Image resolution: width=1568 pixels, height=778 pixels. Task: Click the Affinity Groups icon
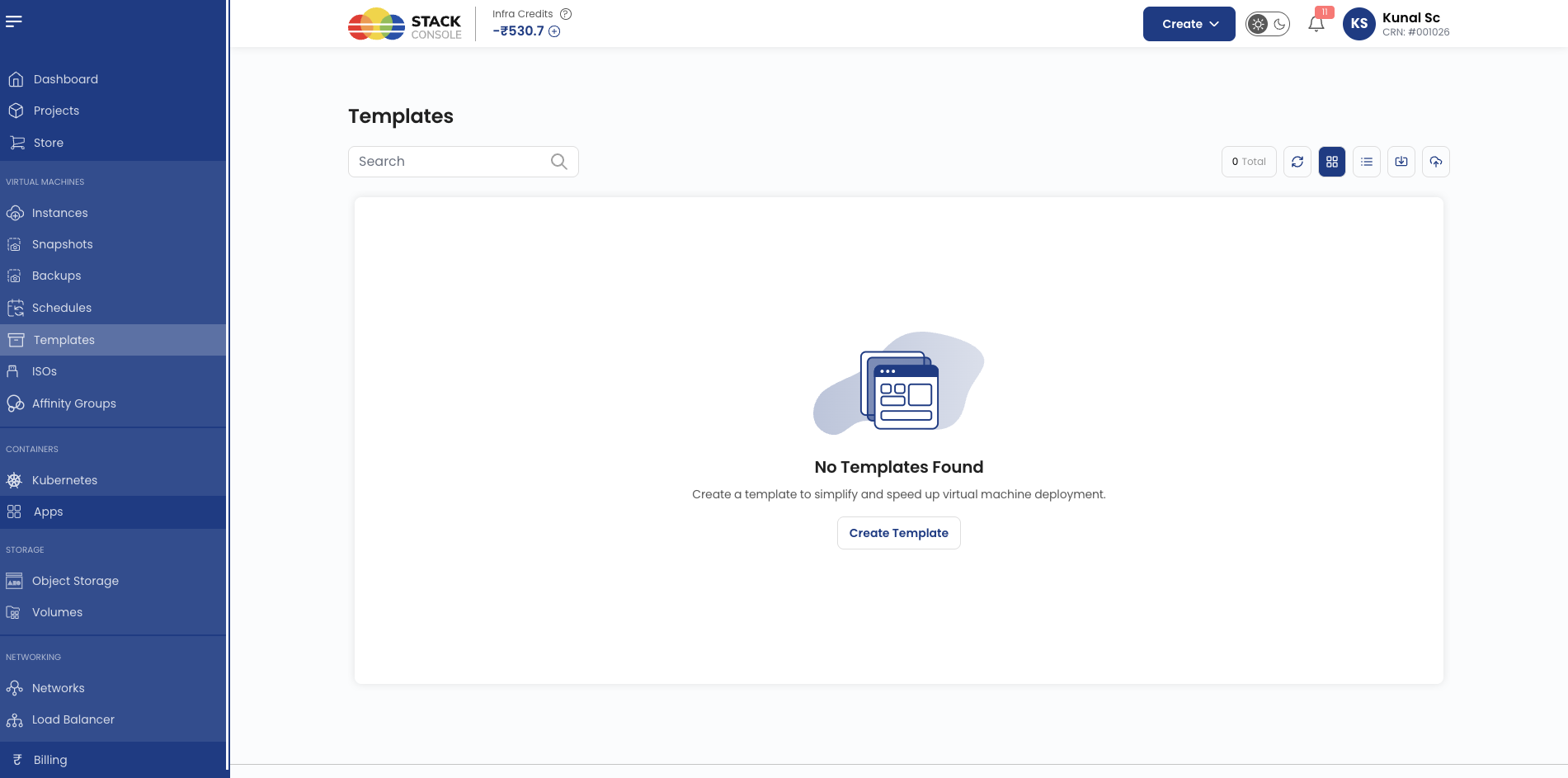(15, 403)
